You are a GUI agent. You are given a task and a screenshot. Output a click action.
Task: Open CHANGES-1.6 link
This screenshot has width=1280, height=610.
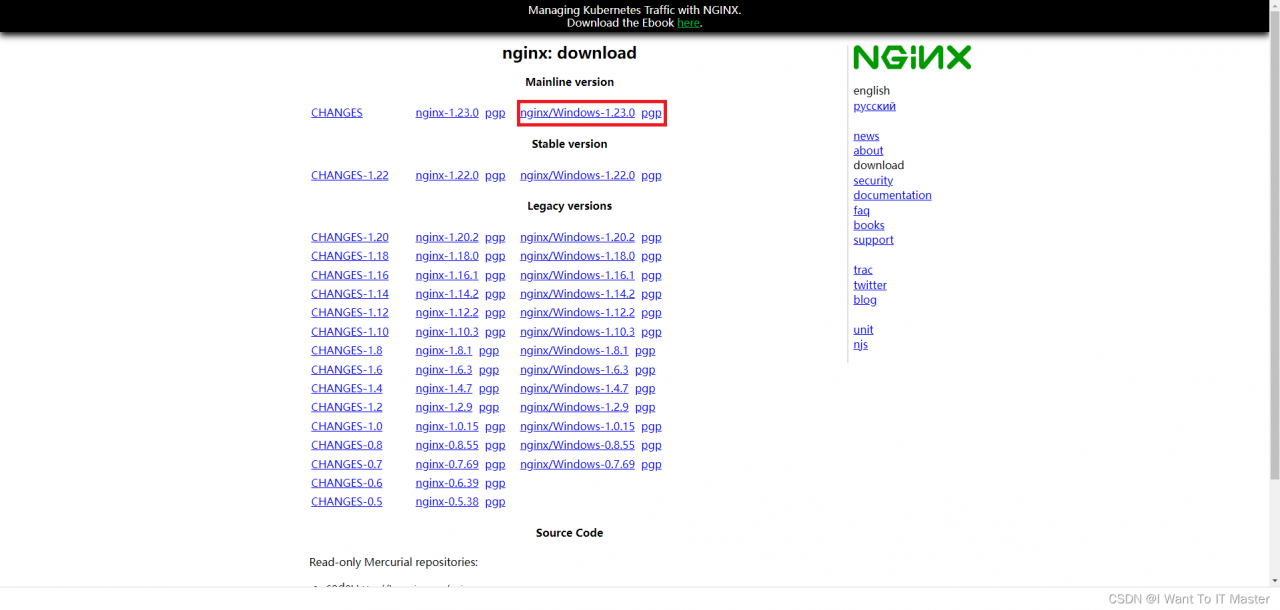(x=346, y=370)
